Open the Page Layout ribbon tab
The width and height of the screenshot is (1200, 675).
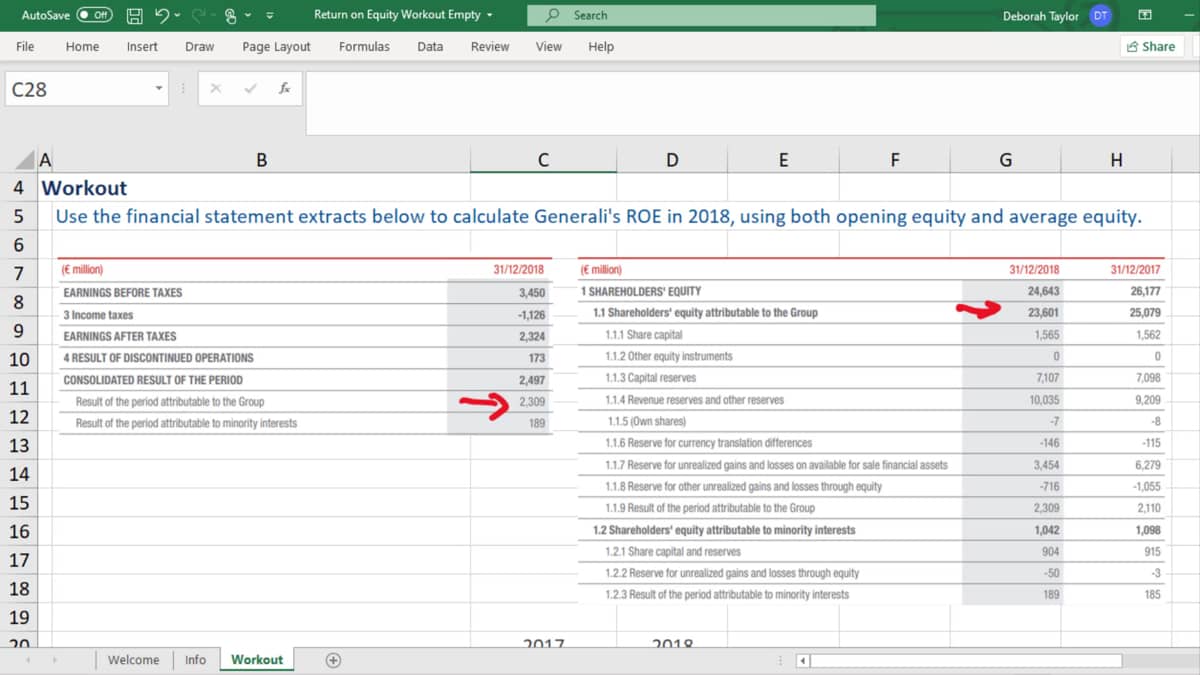pos(276,46)
